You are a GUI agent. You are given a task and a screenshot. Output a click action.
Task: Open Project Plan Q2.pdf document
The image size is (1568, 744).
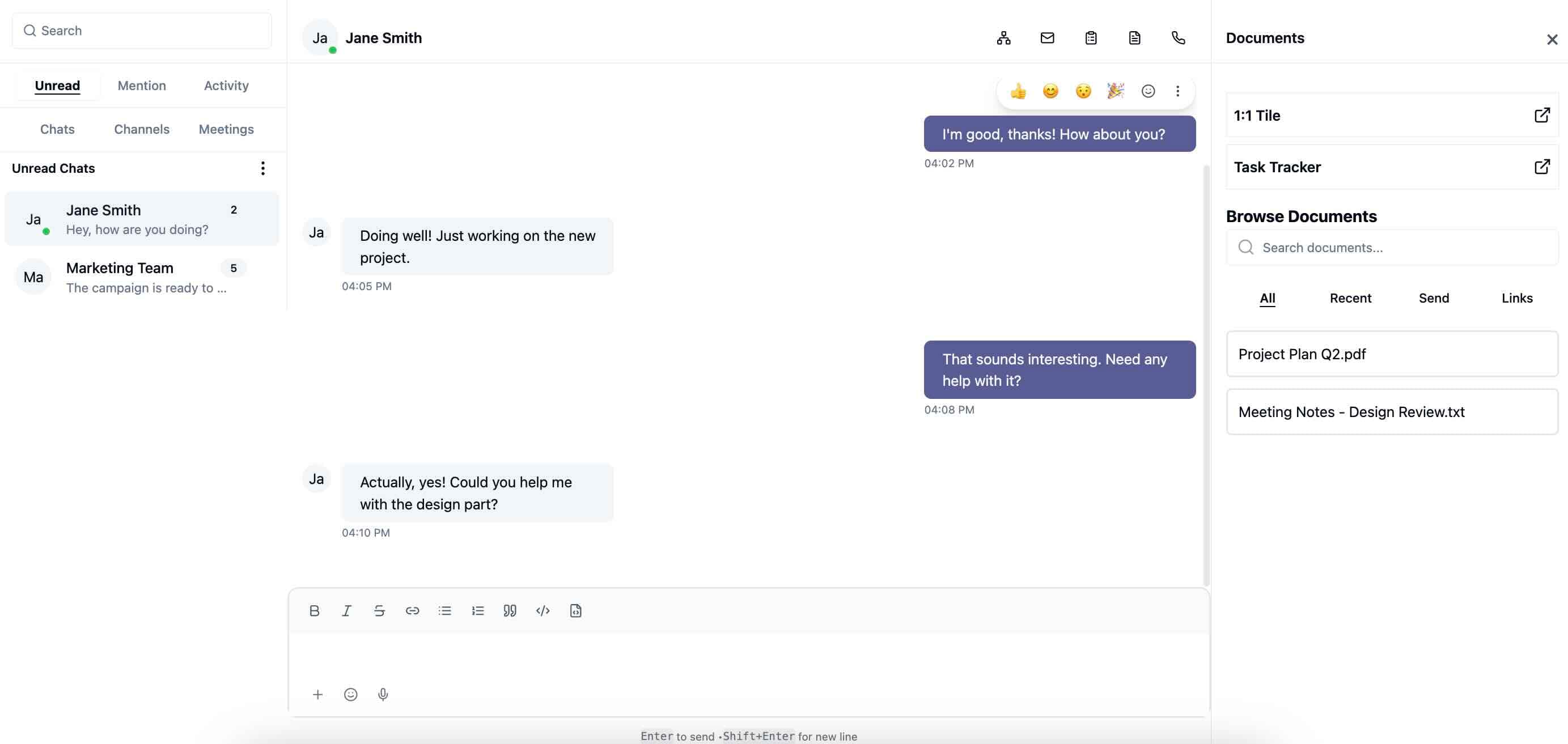(1392, 354)
